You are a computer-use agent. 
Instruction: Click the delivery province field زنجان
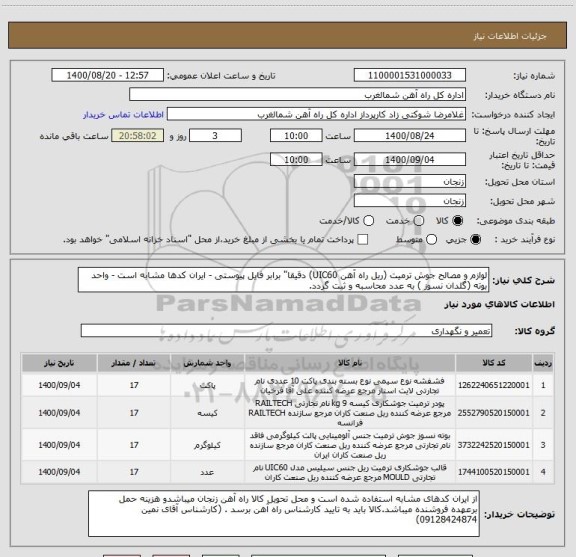410,182
